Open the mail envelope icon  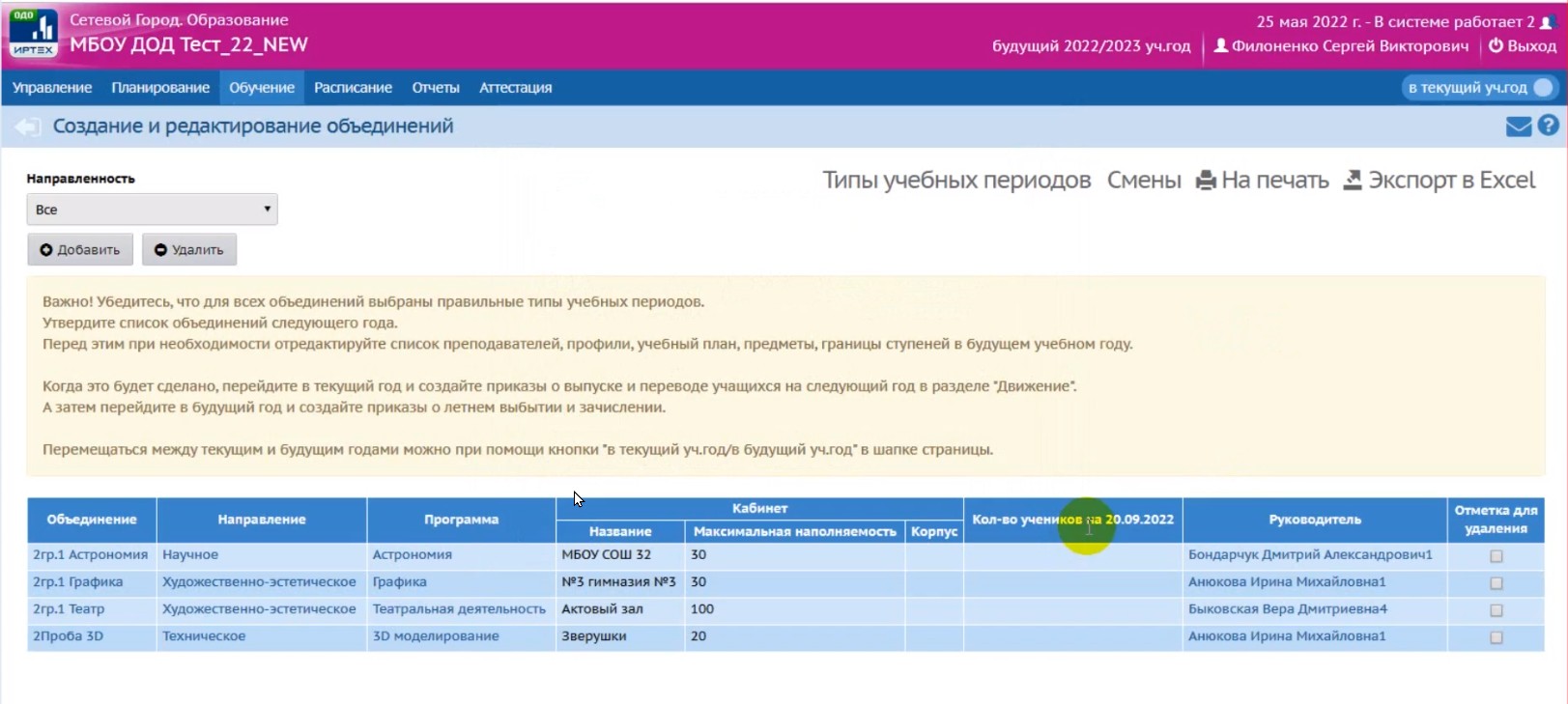pyautogui.click(x=1519, y=127)
